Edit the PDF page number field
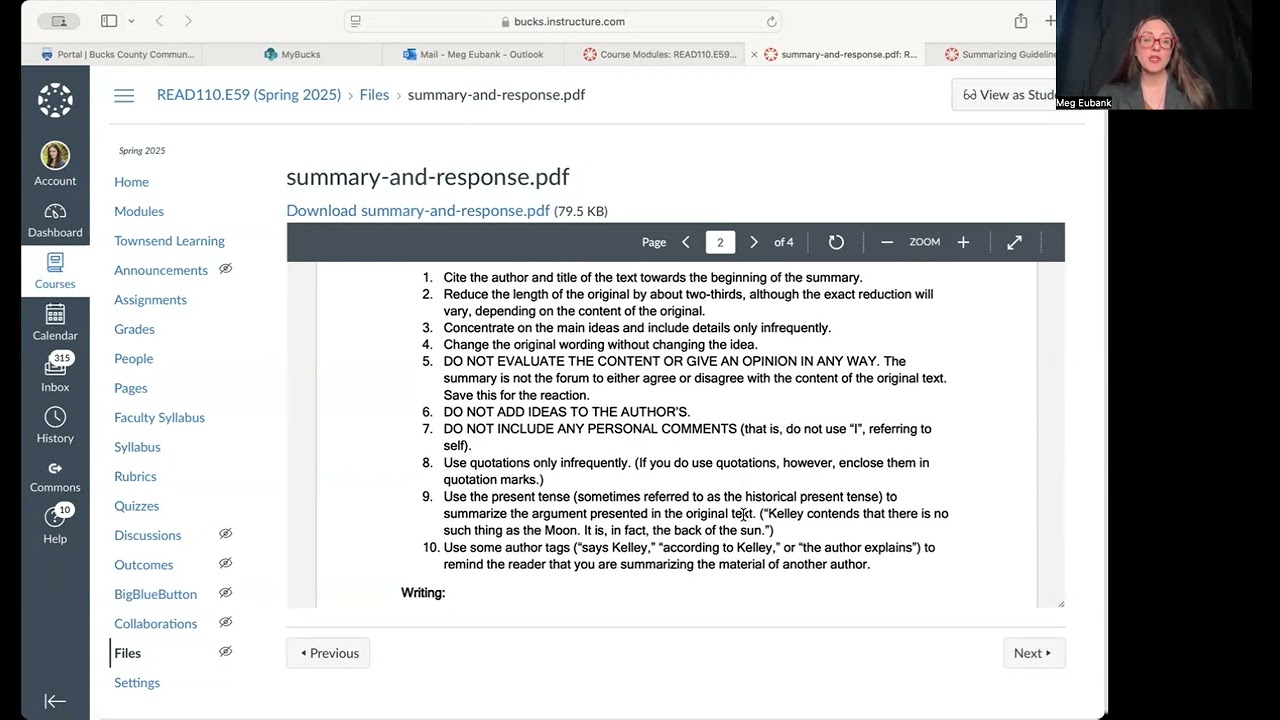Screen dimensions: 1280x720 click(720, 242)
